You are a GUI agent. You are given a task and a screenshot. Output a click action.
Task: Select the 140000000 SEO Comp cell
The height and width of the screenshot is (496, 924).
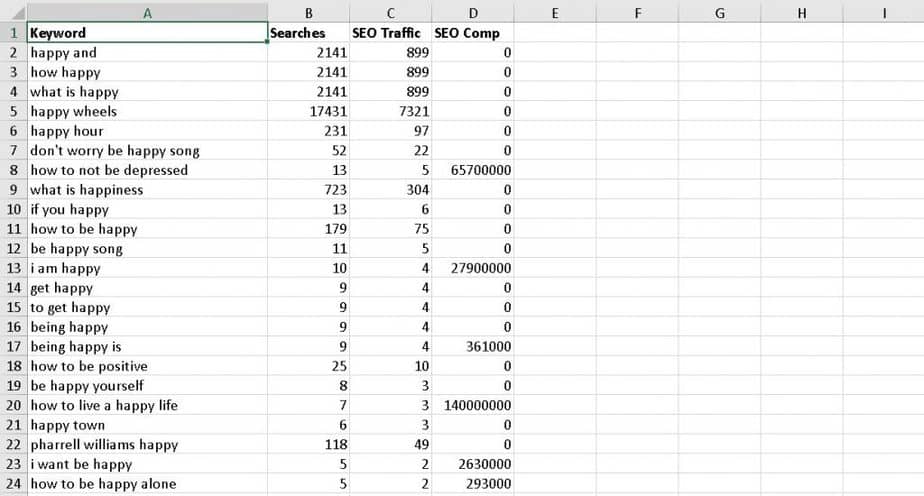[473, 405]
